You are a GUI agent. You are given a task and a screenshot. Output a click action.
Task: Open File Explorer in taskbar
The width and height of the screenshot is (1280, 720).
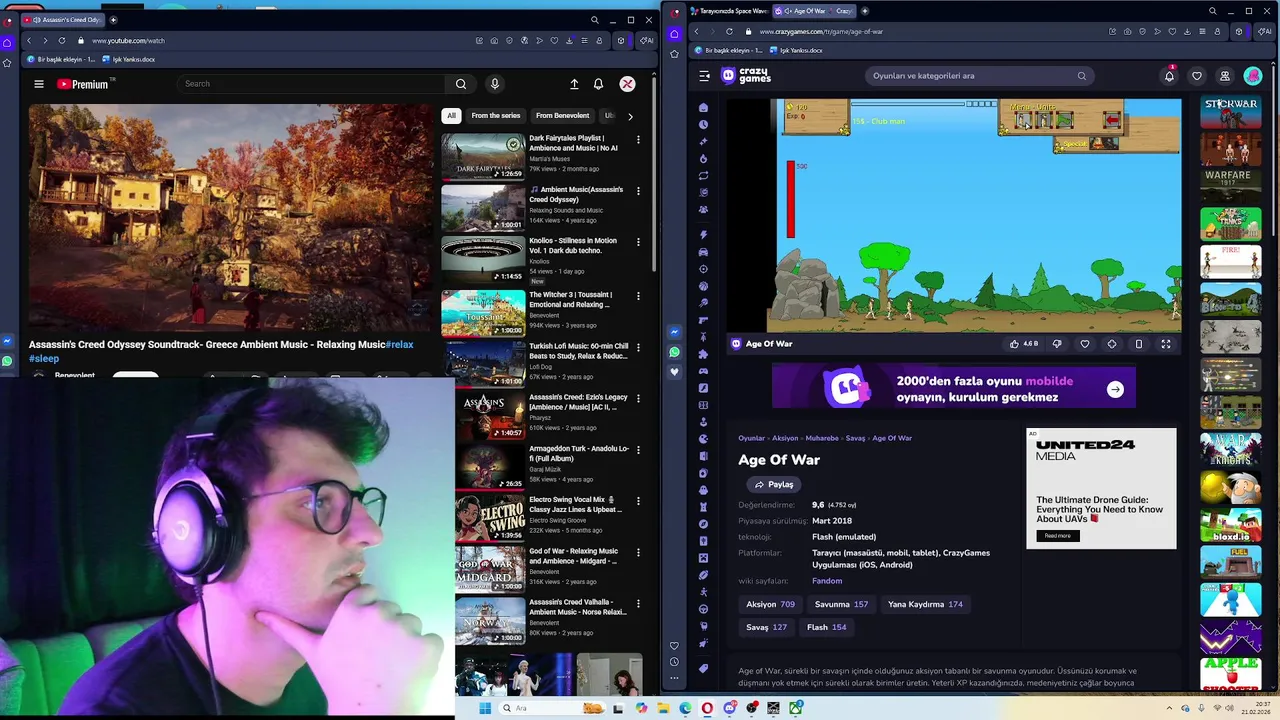pos(663,708)
